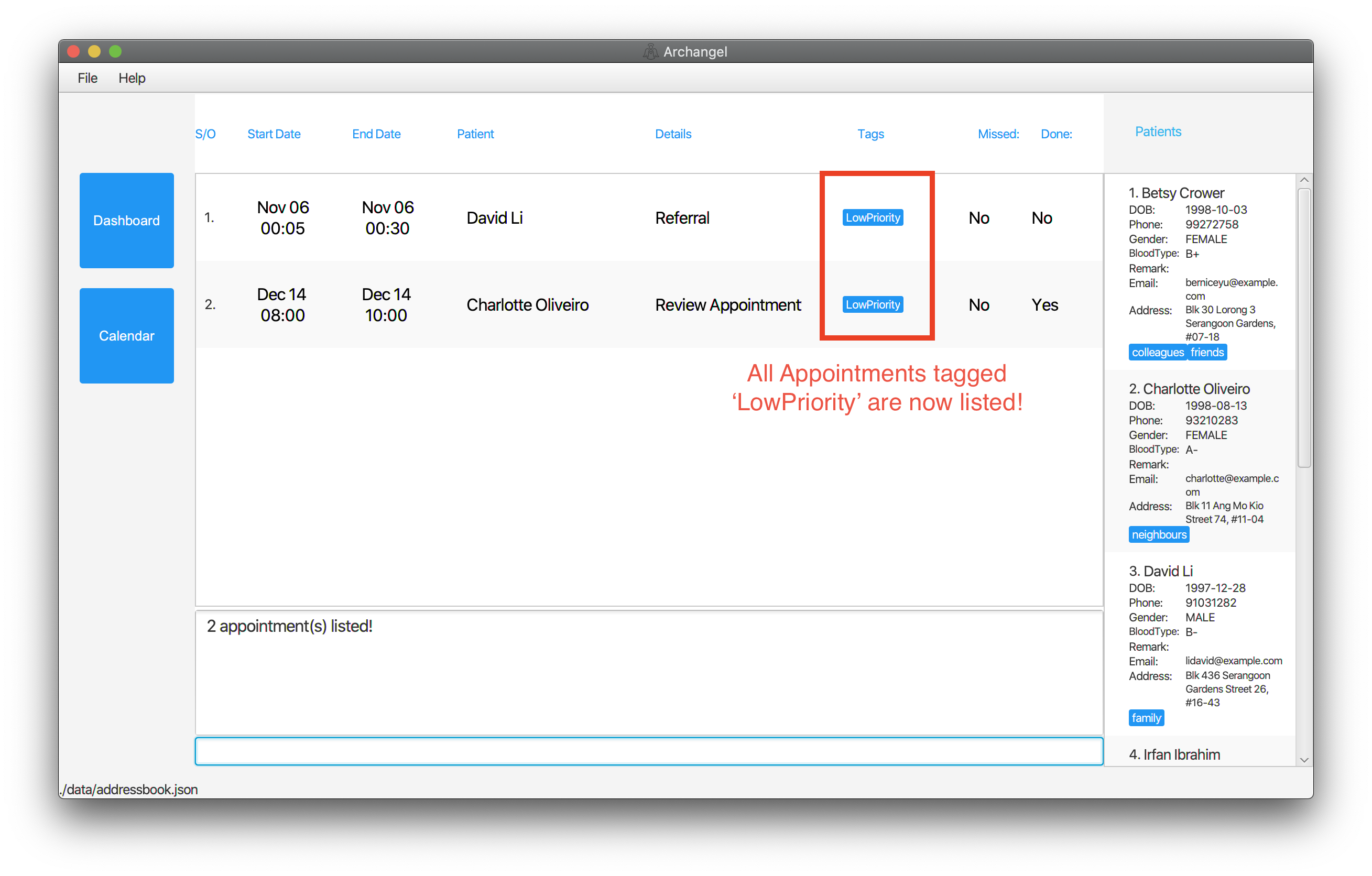Click end date Nov 06 00:30
The width and height of the screenshot is (1372, 876).
387,217
